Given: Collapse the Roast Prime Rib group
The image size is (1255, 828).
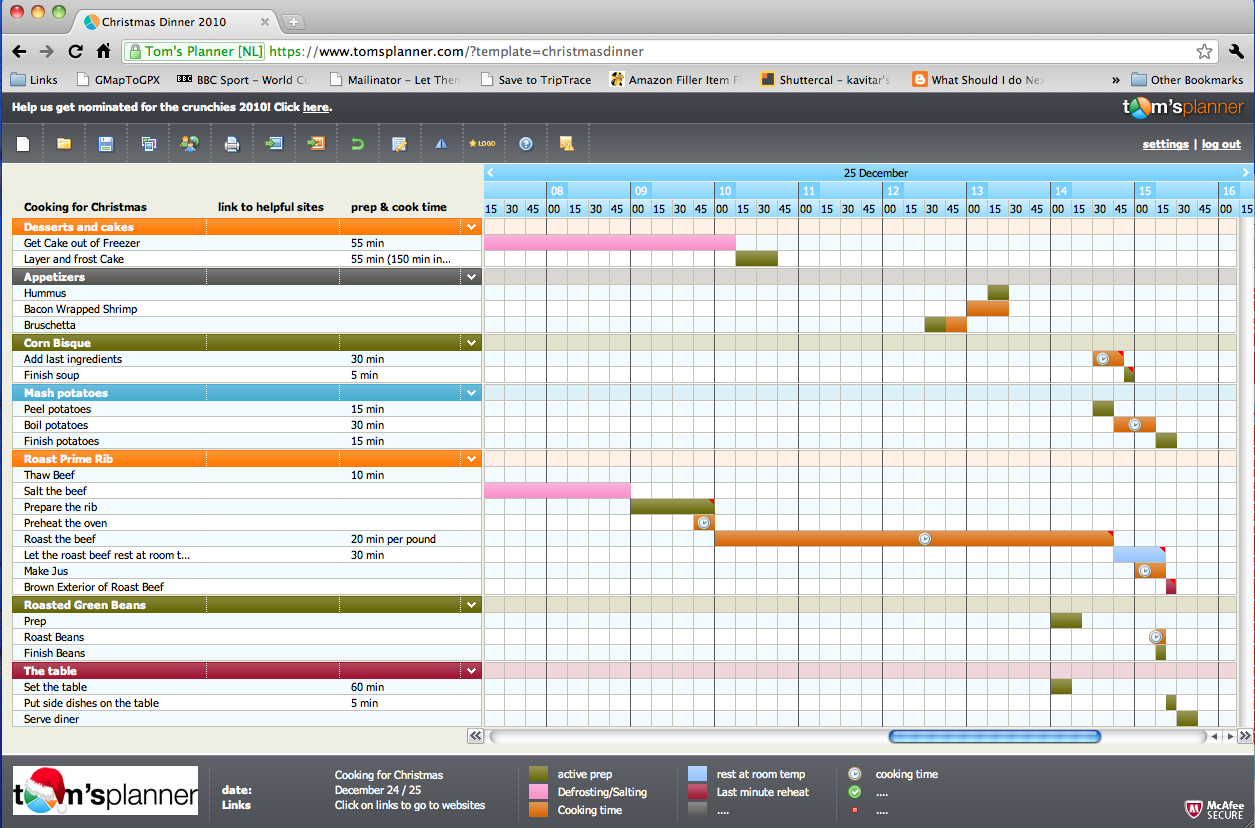Looking at the screenshot, I should pyautogui.click(x=472, y=459).
